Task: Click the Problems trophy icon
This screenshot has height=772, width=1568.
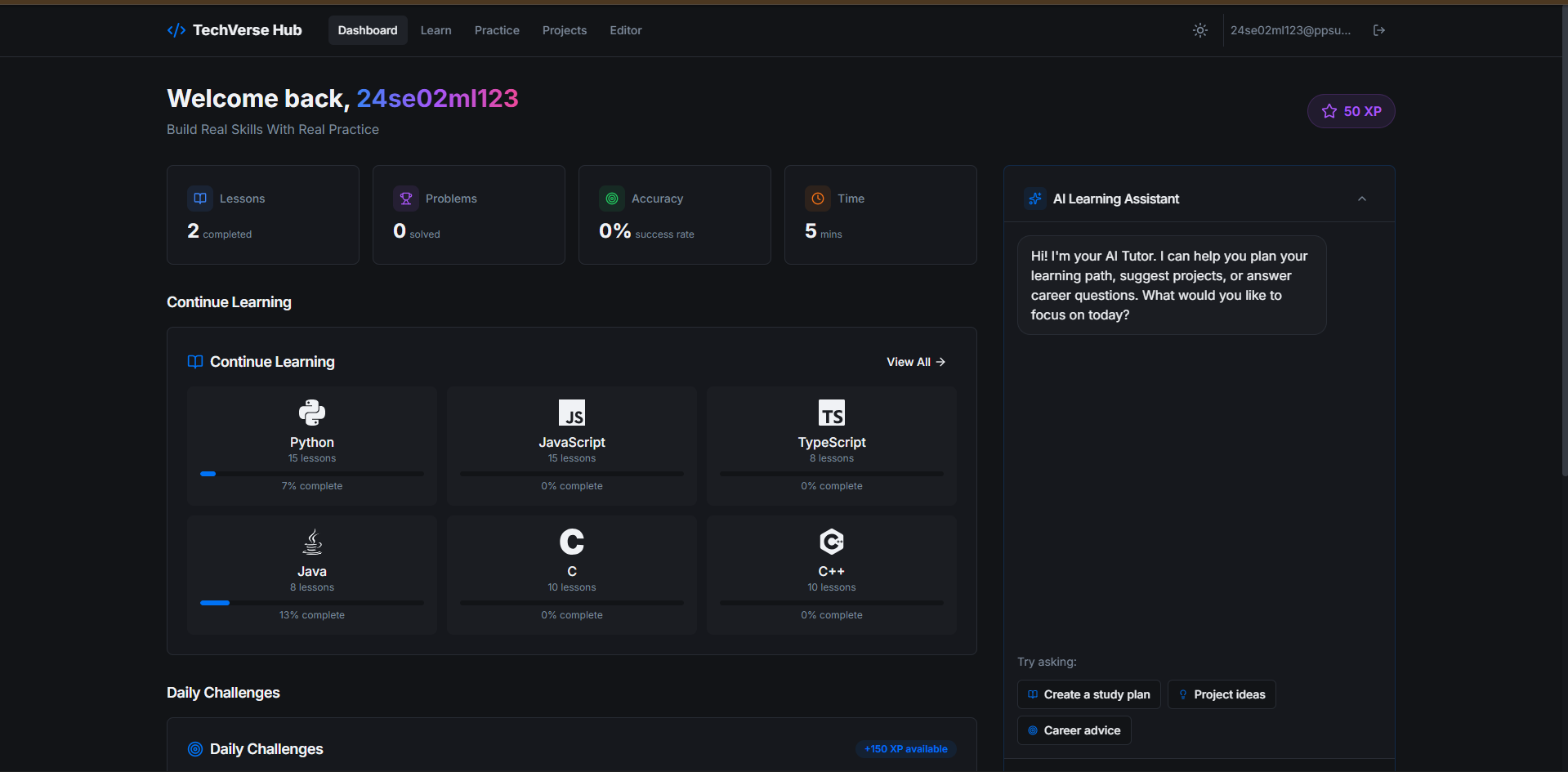Action: point(406,198)
